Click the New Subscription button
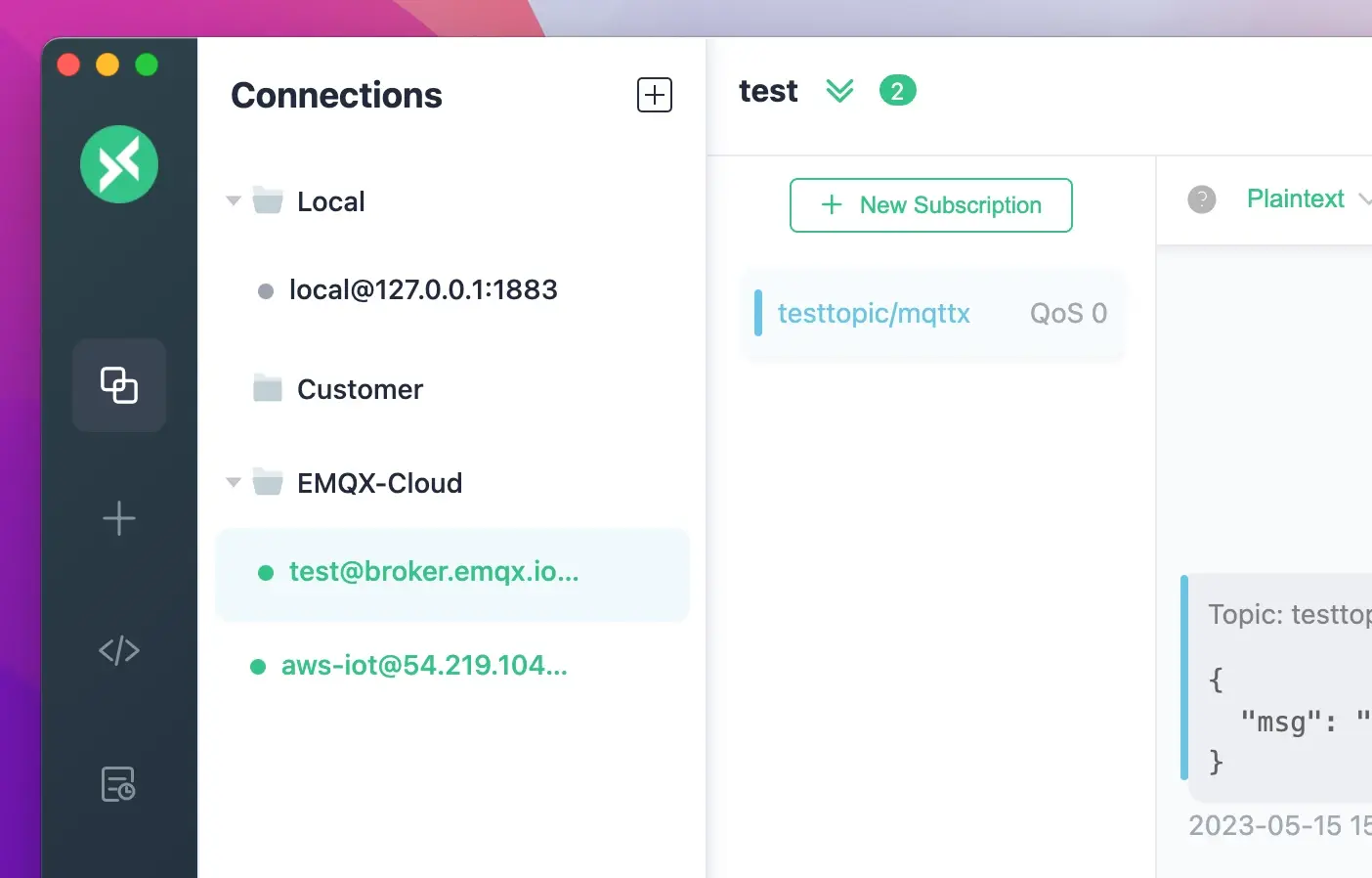1372x878 pixels. (929, 205)
